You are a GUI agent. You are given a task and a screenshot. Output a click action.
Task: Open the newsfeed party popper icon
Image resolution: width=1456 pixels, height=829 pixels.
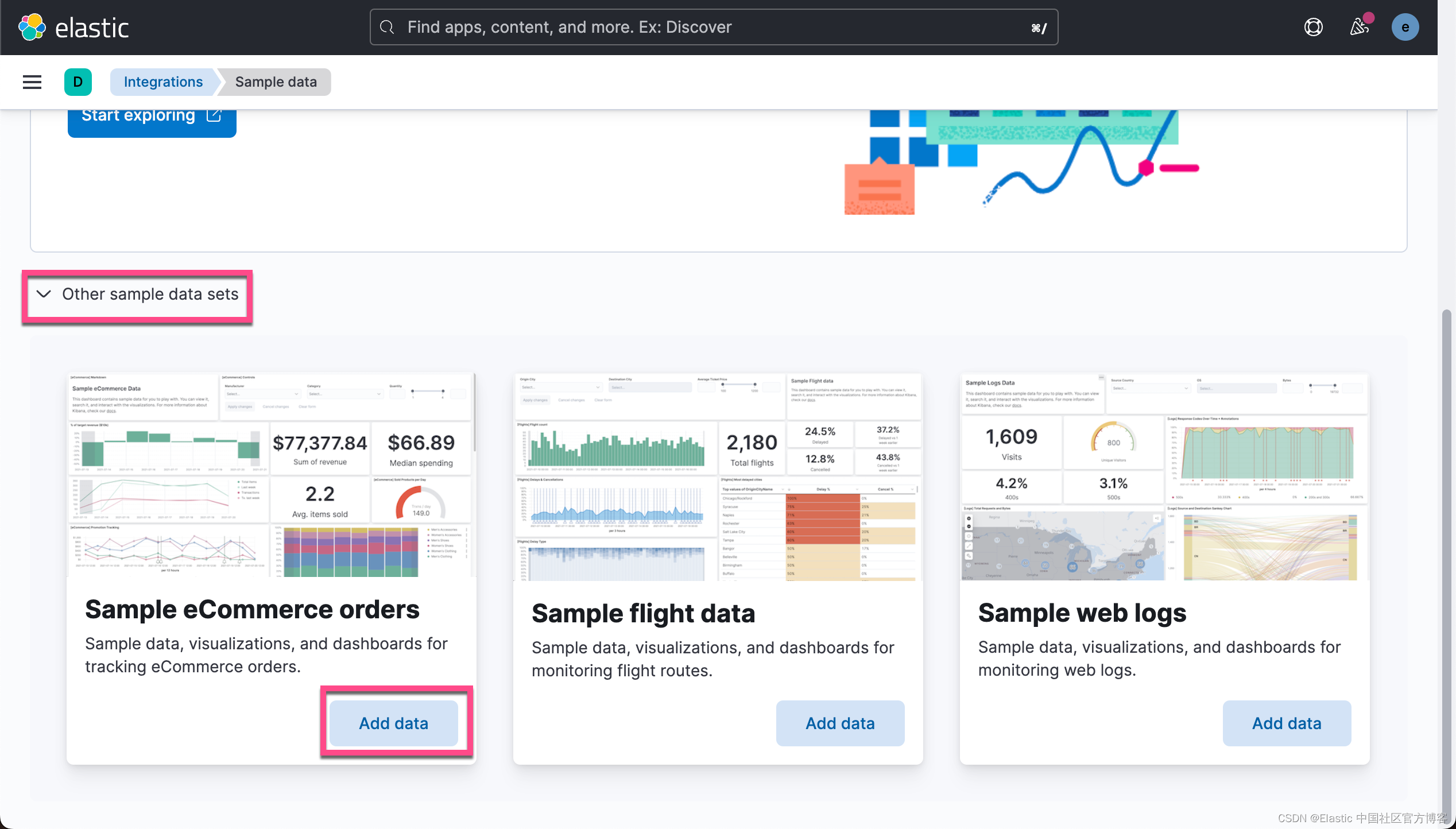pyautogui.click(x=1359, y=27)
